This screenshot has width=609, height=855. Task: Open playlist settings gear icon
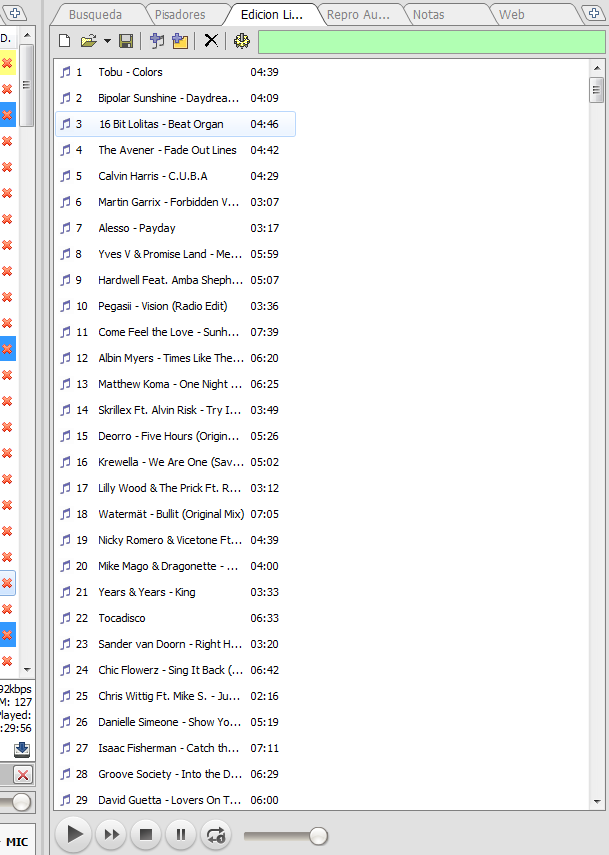(x=242, y=41)
